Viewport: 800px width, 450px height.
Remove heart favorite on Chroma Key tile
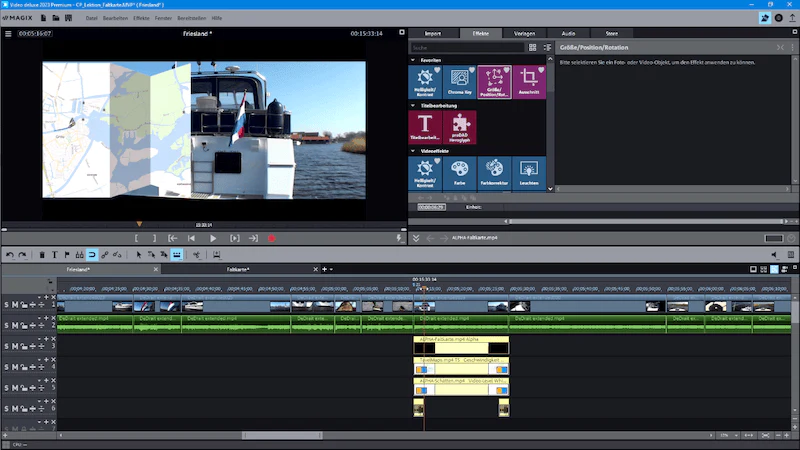(472, 69)
